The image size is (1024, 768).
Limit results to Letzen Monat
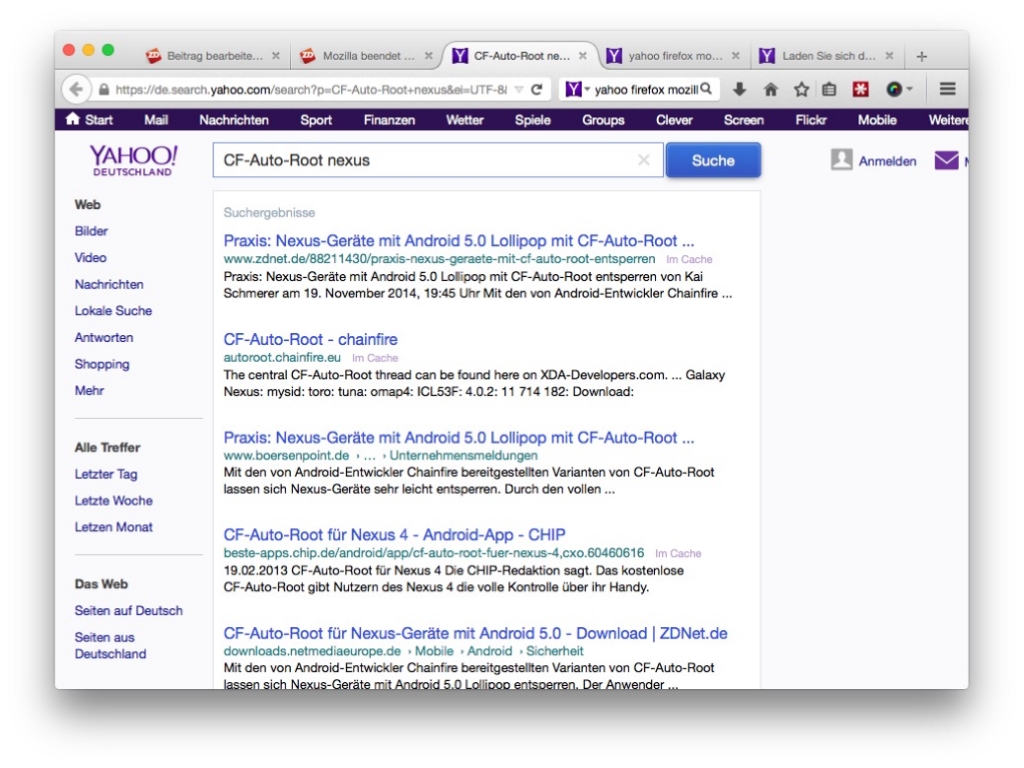114,527
